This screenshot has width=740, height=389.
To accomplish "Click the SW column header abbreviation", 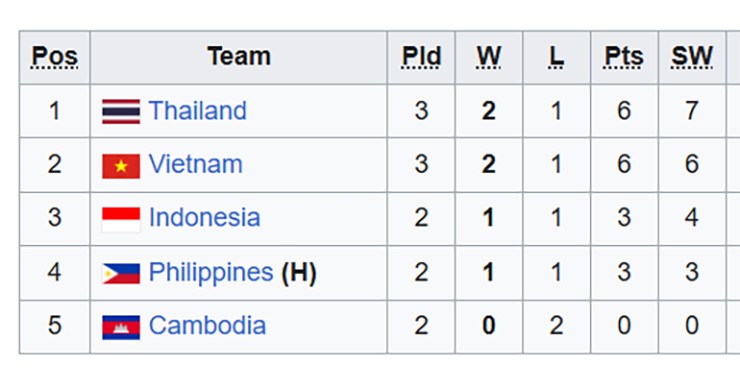I will (x=692, y=57).
